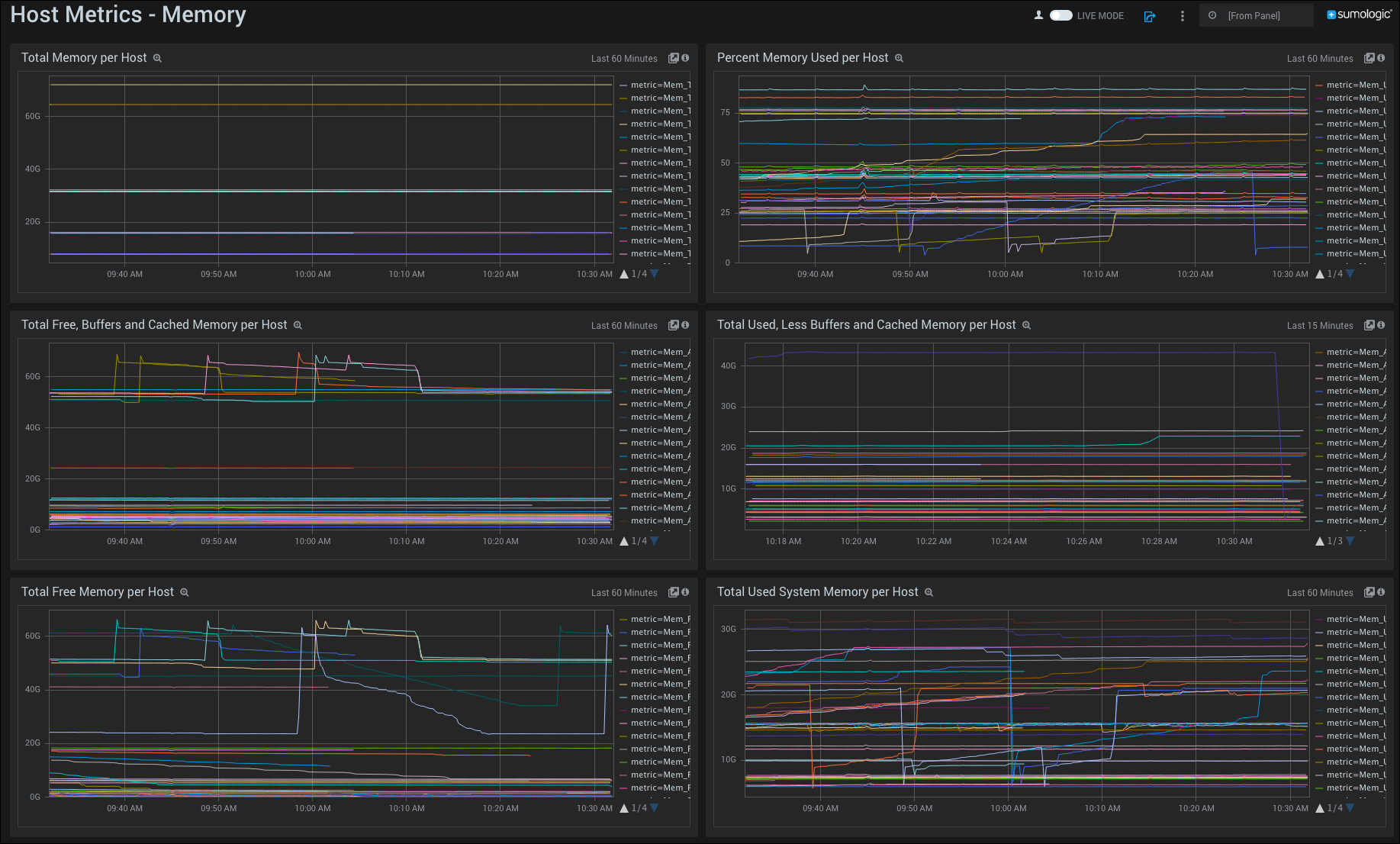Click the Percent Memory Used per Host panel title

pyautogui.click(x=803, y=57)
